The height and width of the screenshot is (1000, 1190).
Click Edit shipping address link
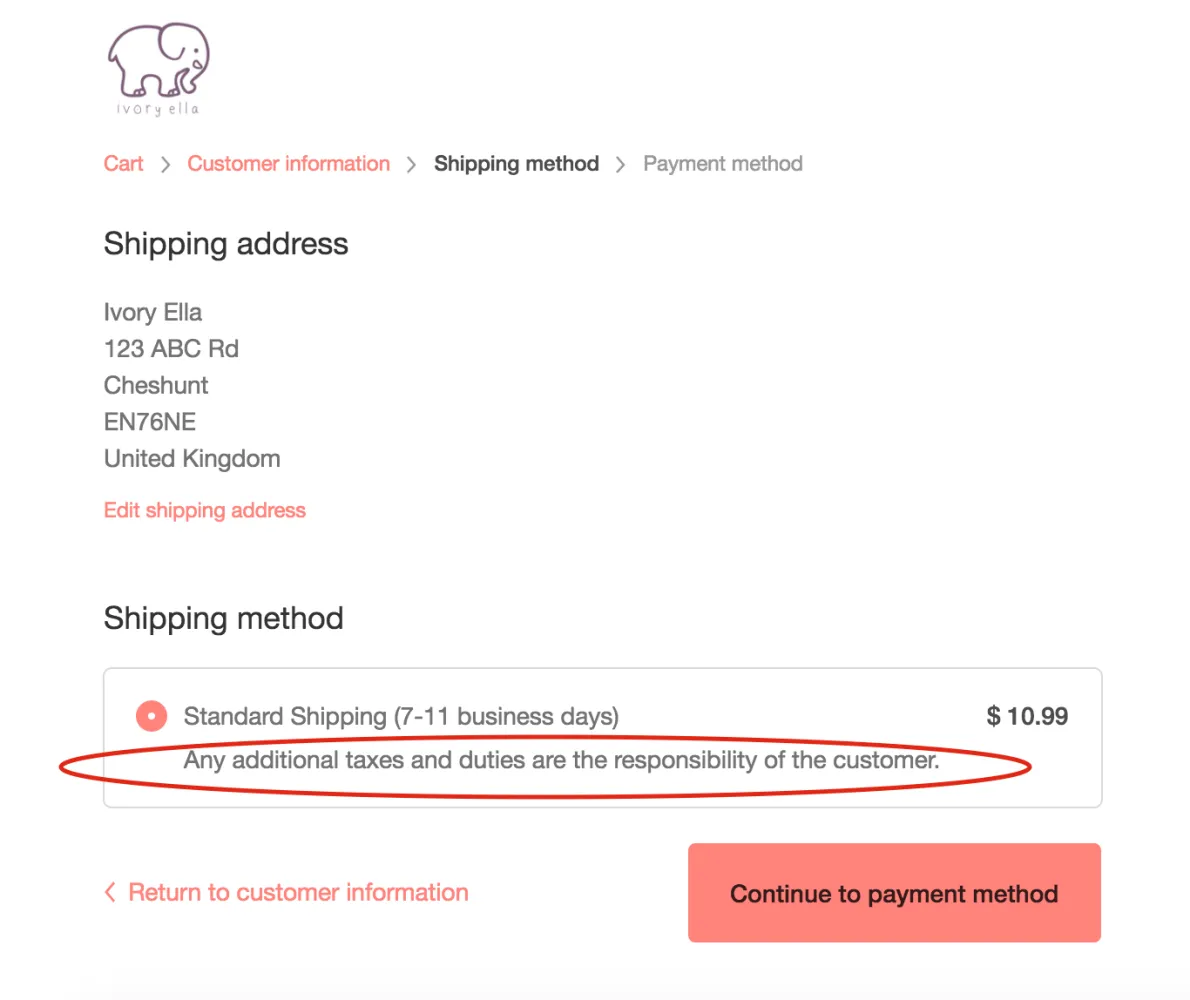(x=205, y=511)
